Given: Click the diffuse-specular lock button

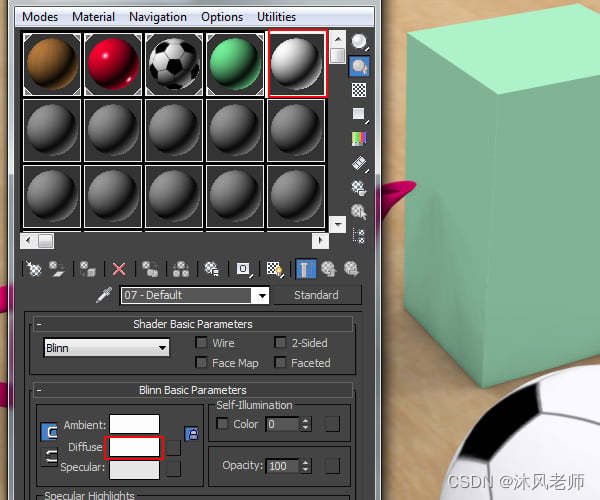Looking at the screenshot, I should tap(49, 456).
